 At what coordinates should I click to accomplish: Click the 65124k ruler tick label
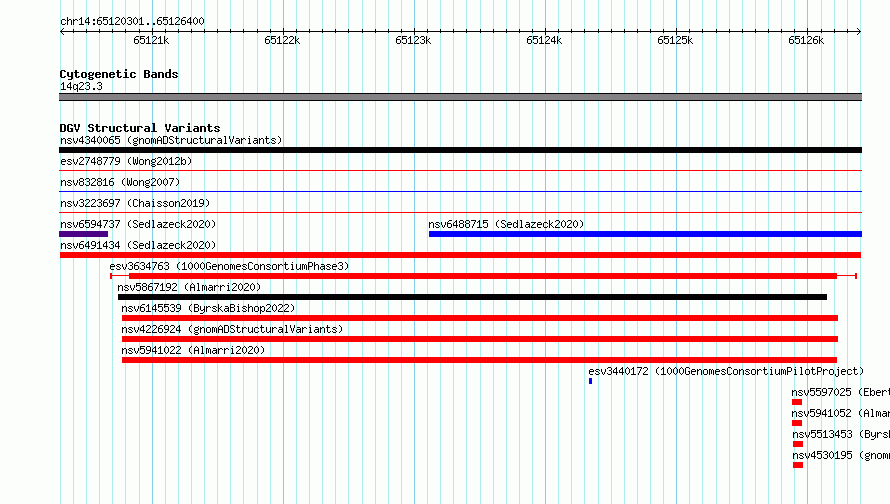coord(544,40)
